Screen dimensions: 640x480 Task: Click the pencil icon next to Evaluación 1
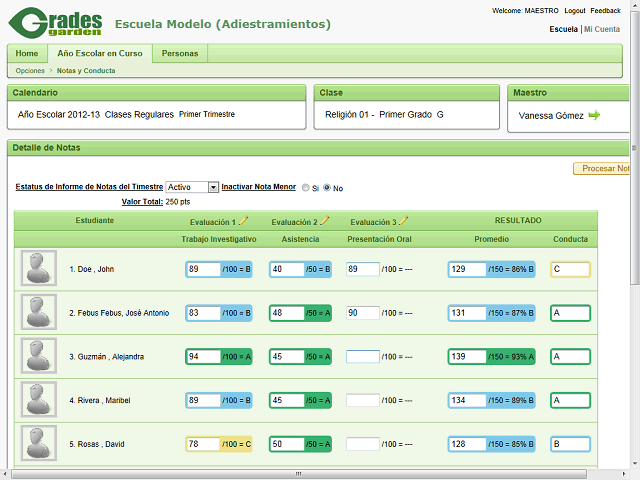tap(243, 221)
